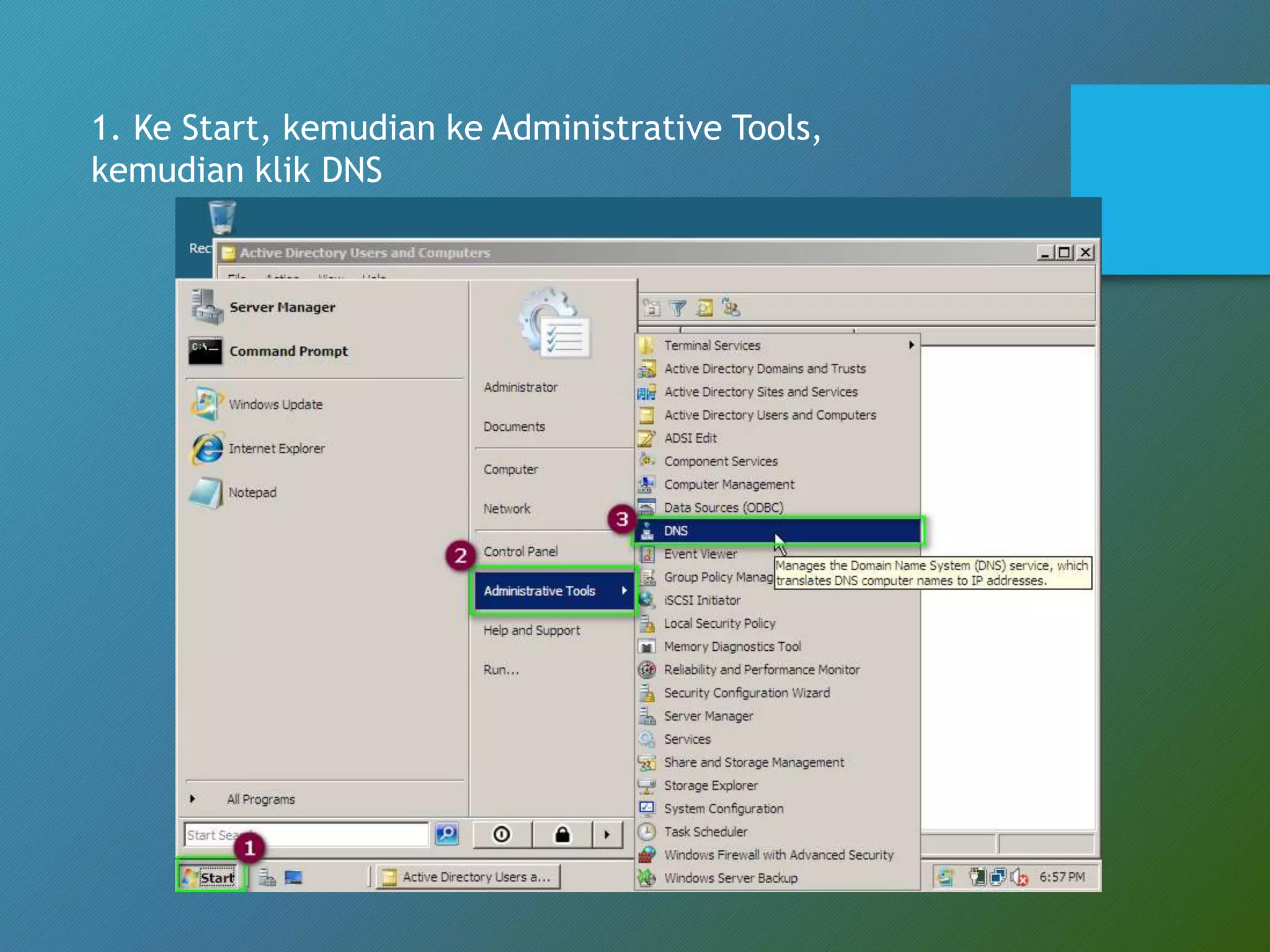
Task: Click the power button in Start menu
Action: (502, 835)
